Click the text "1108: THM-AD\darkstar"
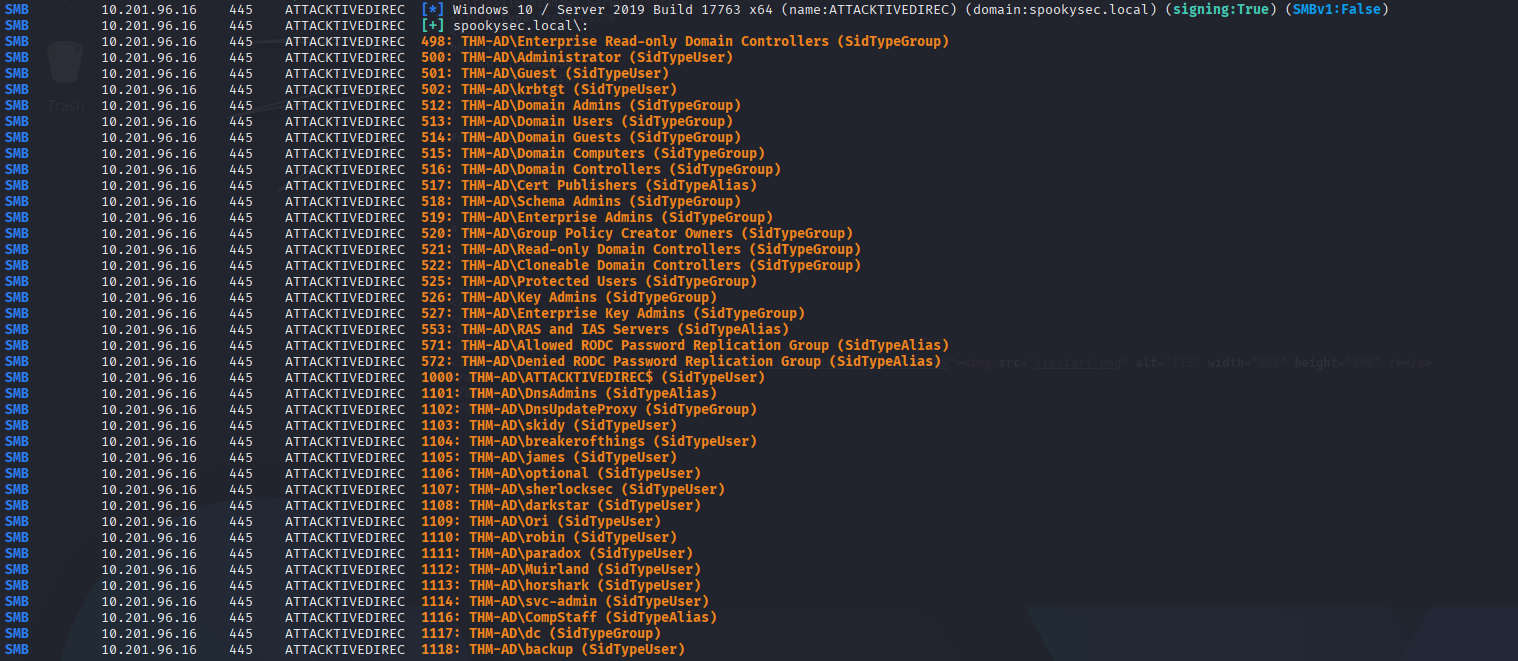 pyautogui.click(x=505, y=505)
